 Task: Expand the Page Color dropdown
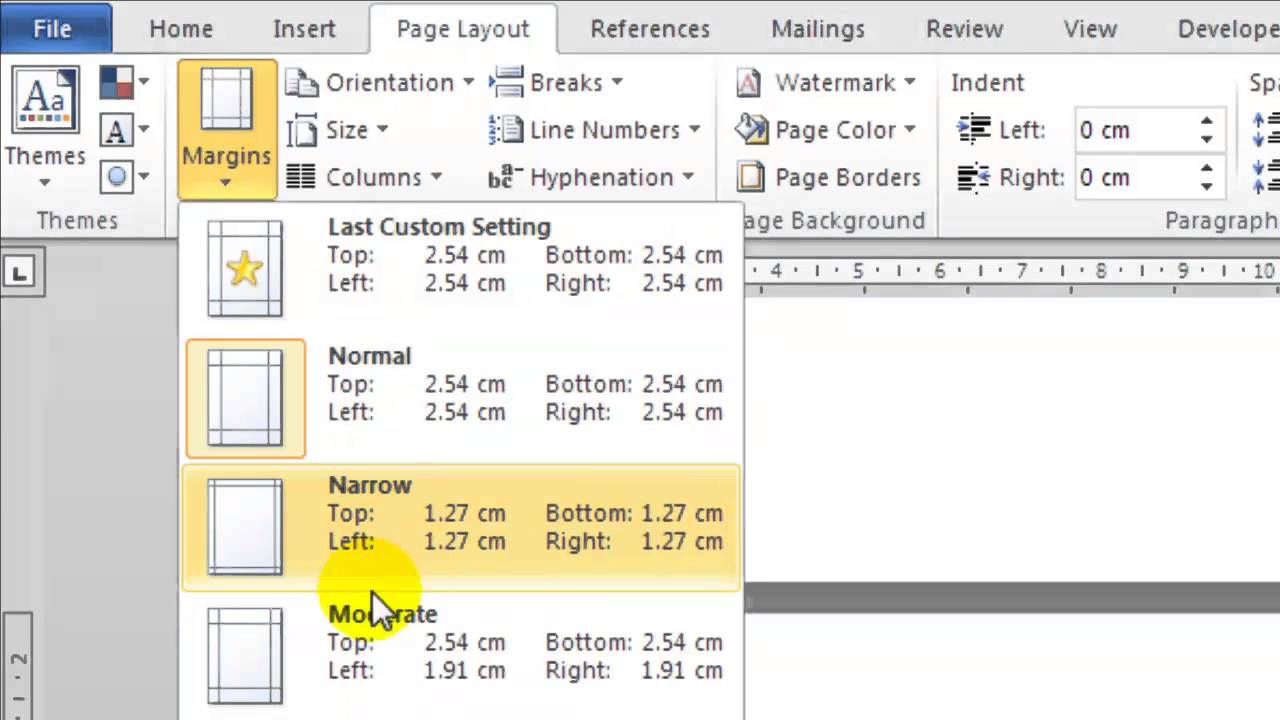tap(909, 131)
